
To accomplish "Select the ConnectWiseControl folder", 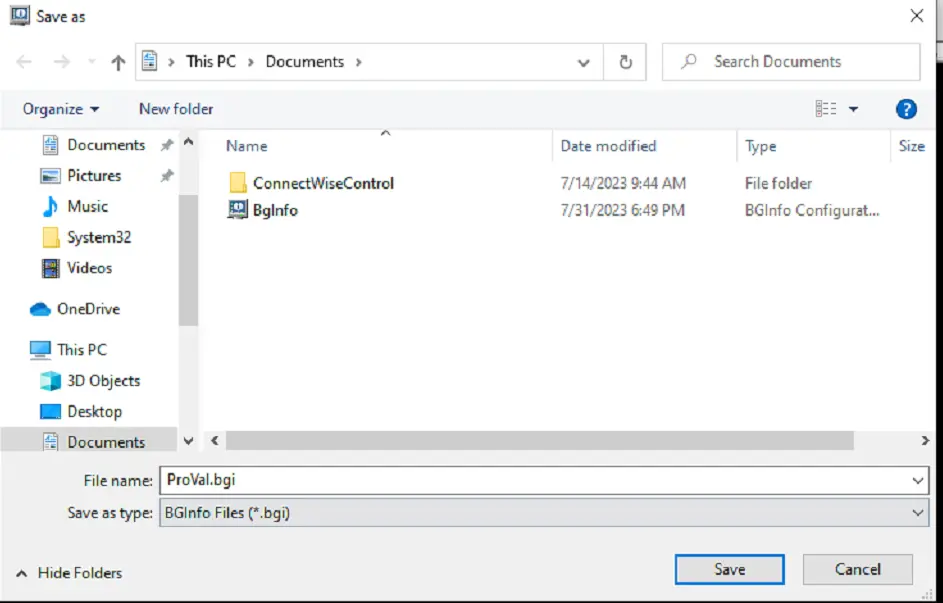I will tap(323, 183).
